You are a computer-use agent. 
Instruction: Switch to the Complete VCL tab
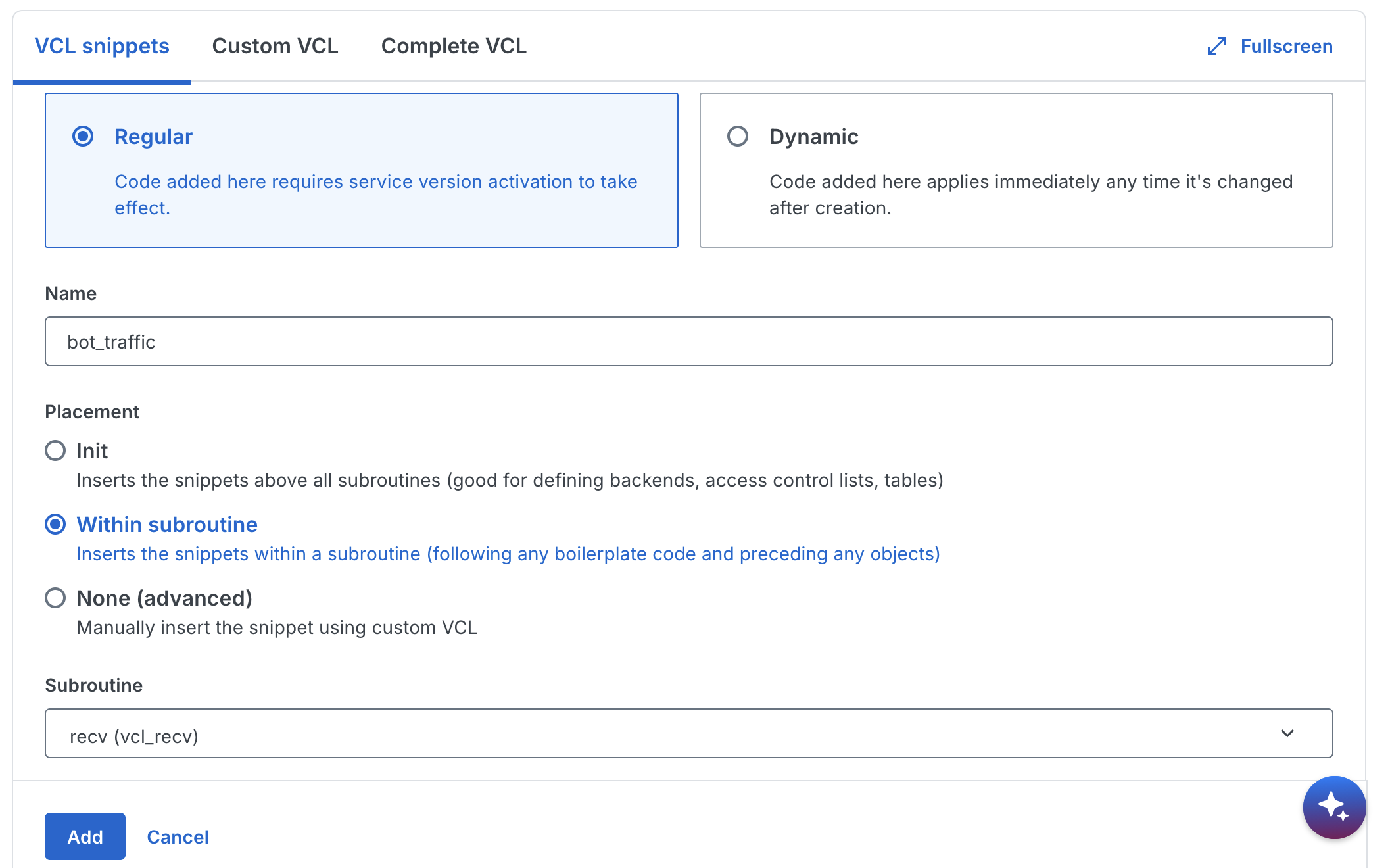coord(453,46)
